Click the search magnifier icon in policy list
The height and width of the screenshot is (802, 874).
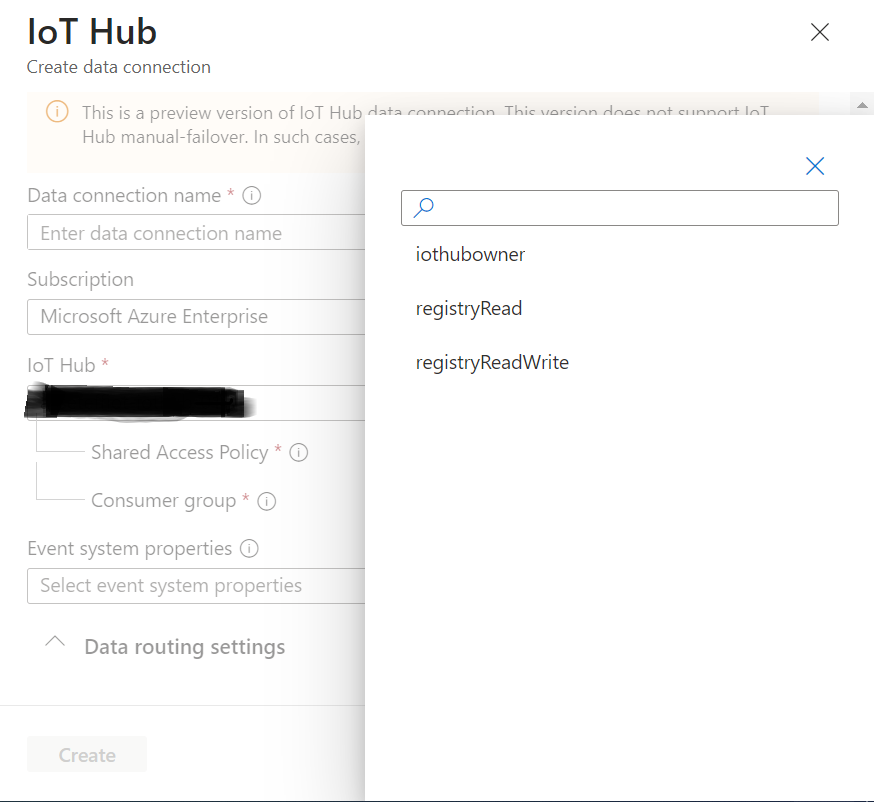coord(424,208)
